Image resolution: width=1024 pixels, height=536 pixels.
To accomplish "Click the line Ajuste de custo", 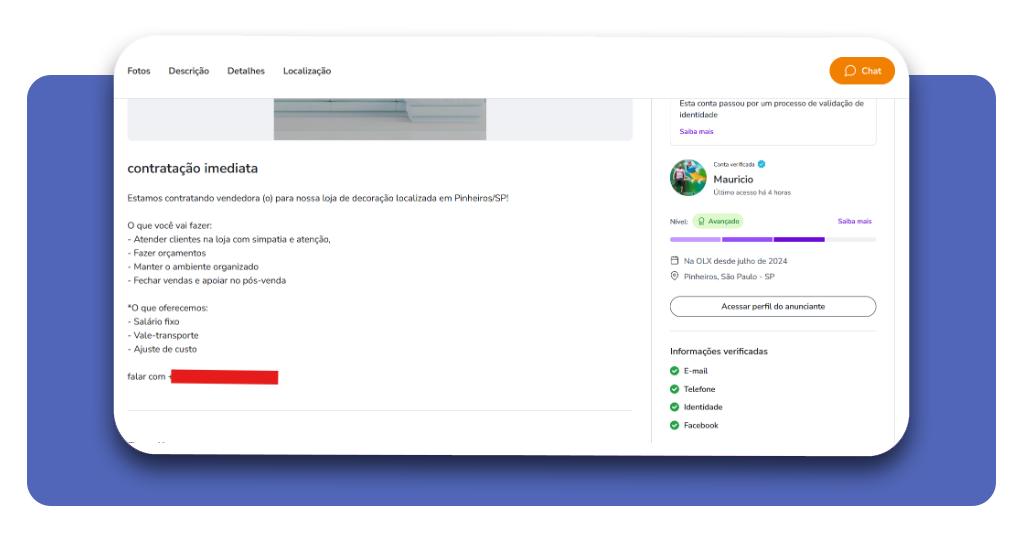I will pos(162,349).
